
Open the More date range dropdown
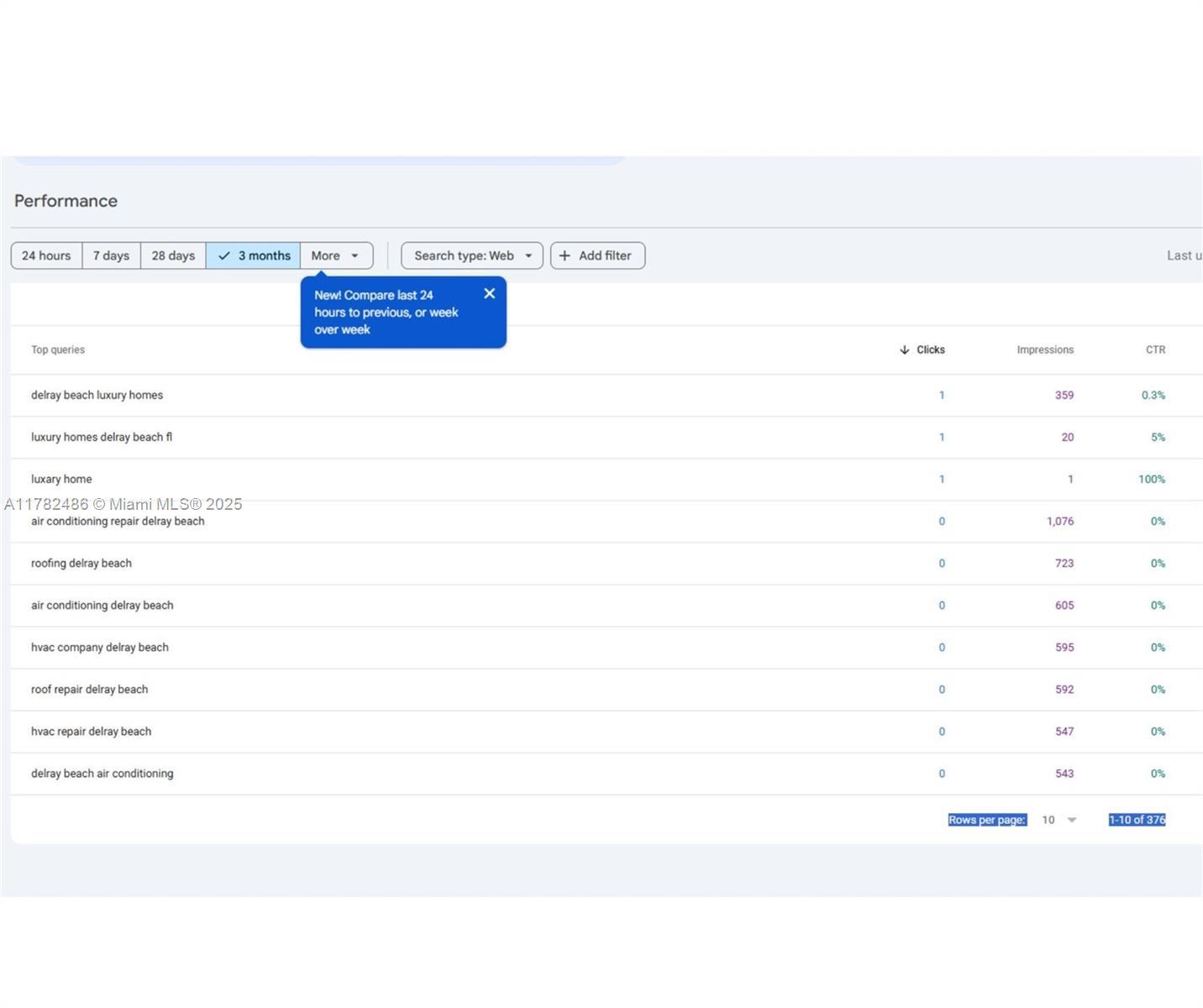(x=336, y=256)
